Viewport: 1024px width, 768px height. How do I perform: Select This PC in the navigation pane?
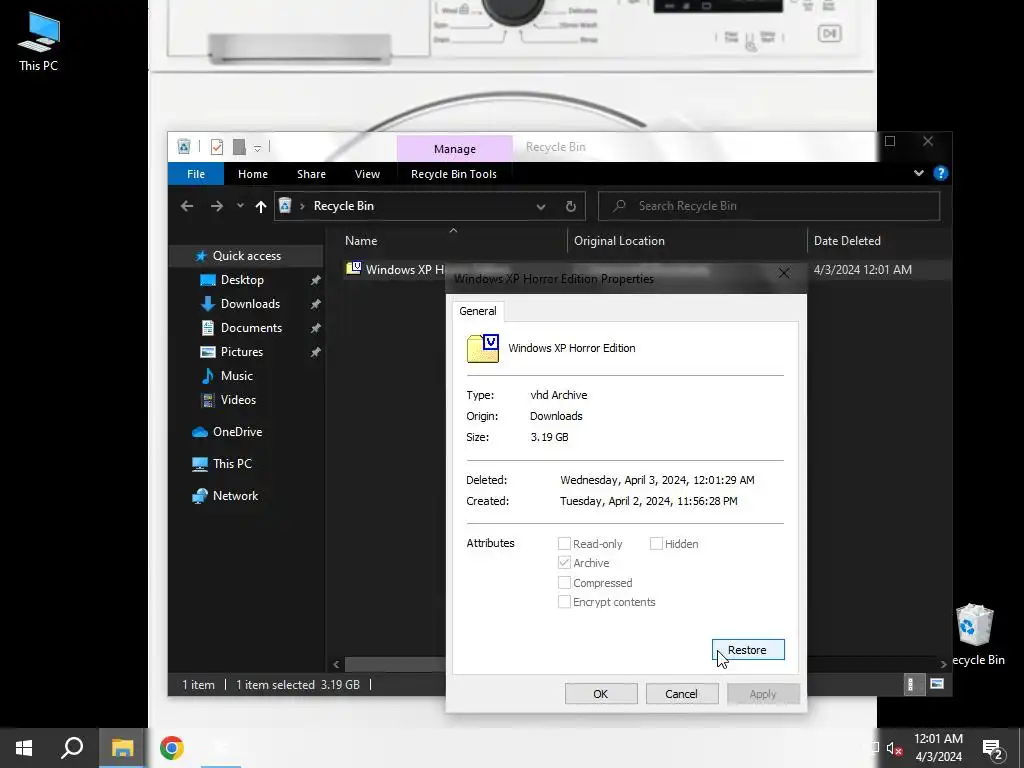coord(232,464)
